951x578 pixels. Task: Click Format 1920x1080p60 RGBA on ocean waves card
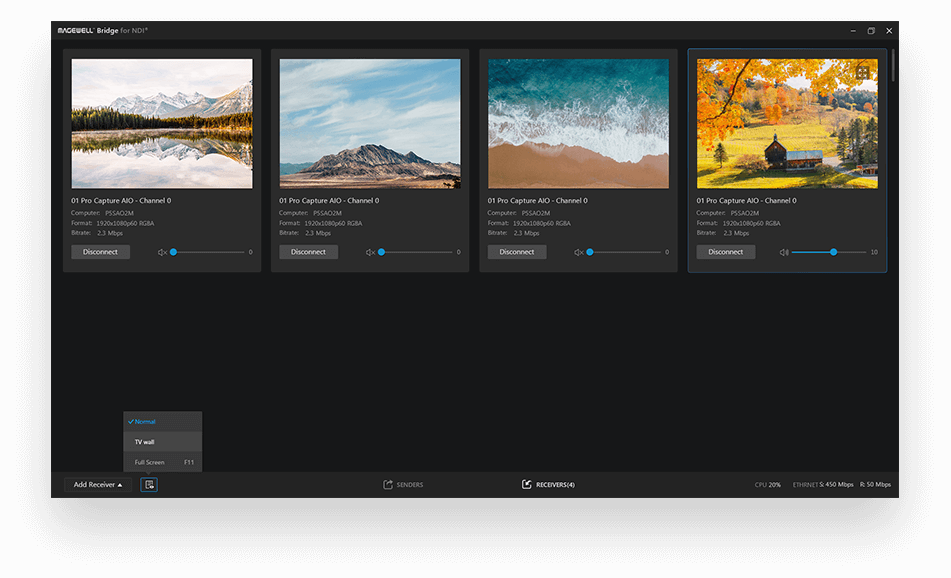click(529, 223)
